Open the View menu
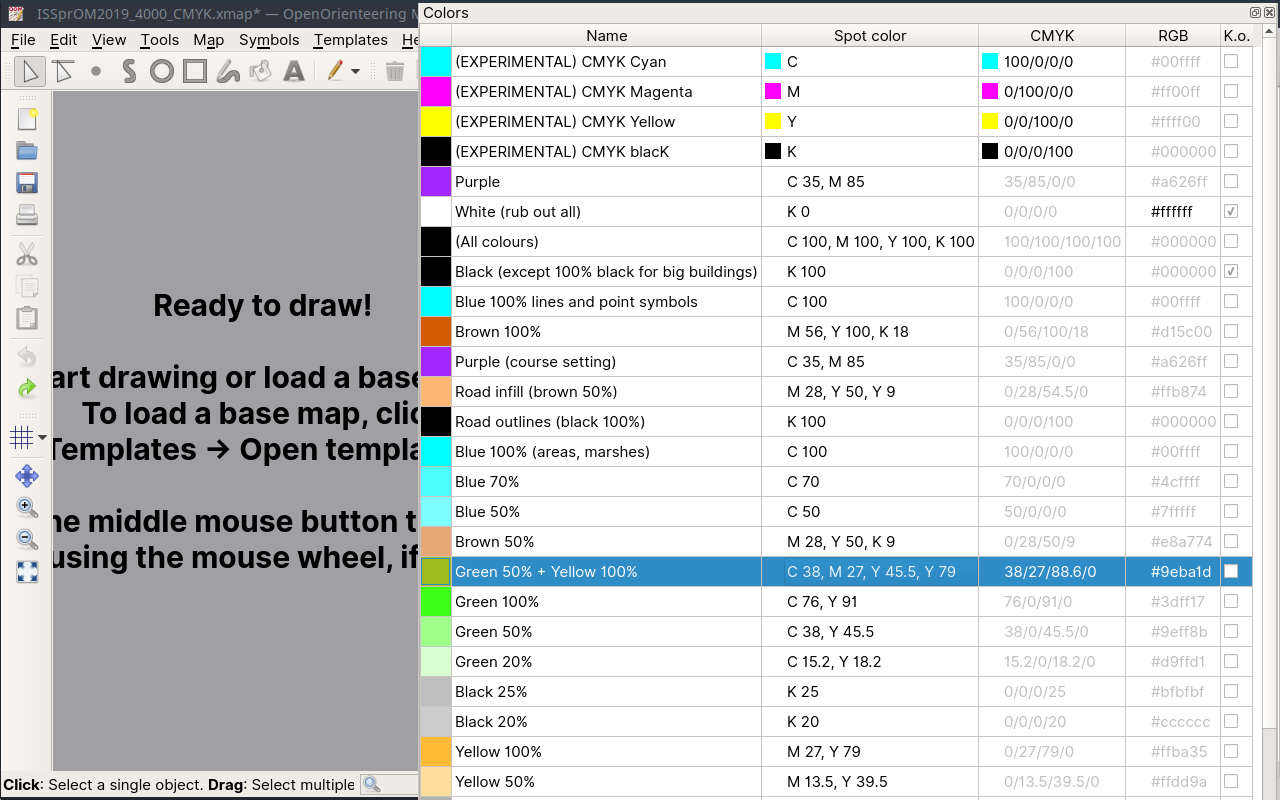Image resolution: width=1280 pixels, height=800 pixels. [108, 40]
